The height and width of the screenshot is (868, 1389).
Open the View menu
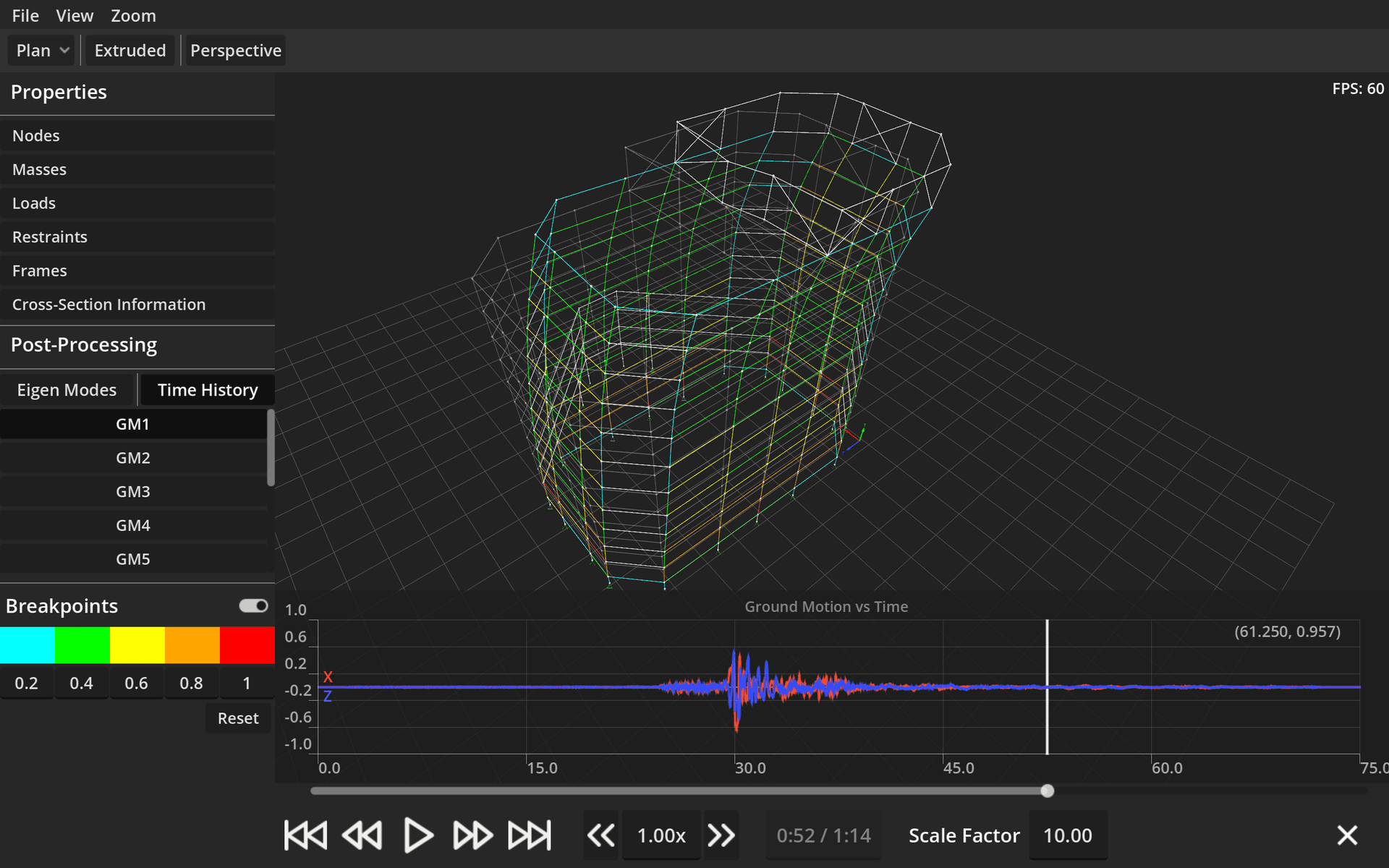click(x=75, y=15)
